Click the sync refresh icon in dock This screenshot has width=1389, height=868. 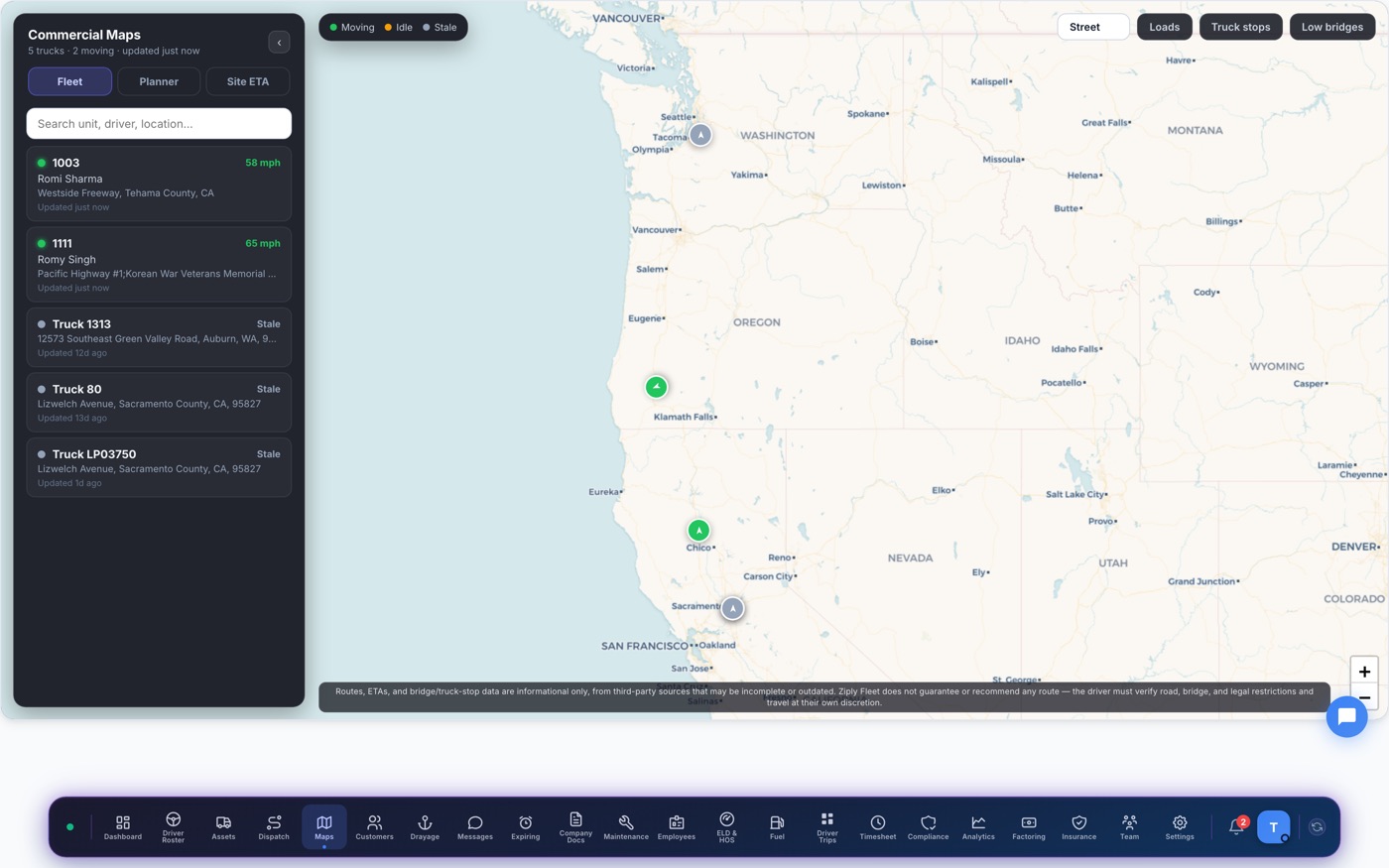point(1317,826)
